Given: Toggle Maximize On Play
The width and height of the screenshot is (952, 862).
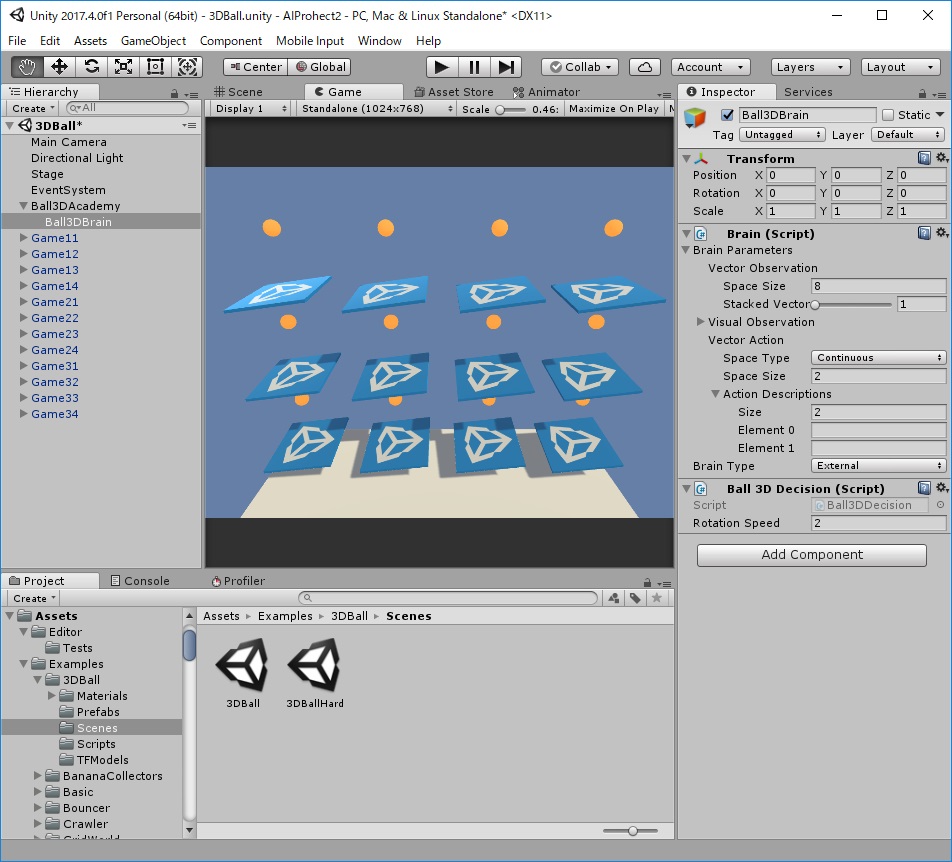Looking at the screenshot, I should (x=614, y=109).
